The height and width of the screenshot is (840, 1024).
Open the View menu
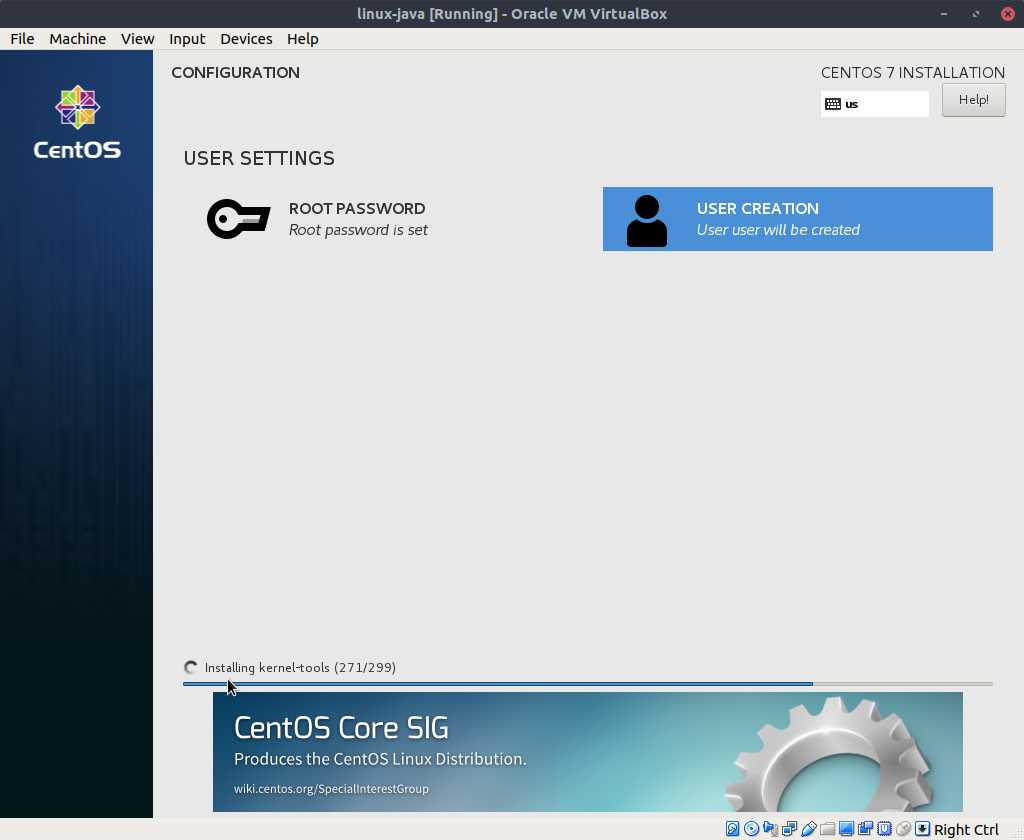coord(137,39)
